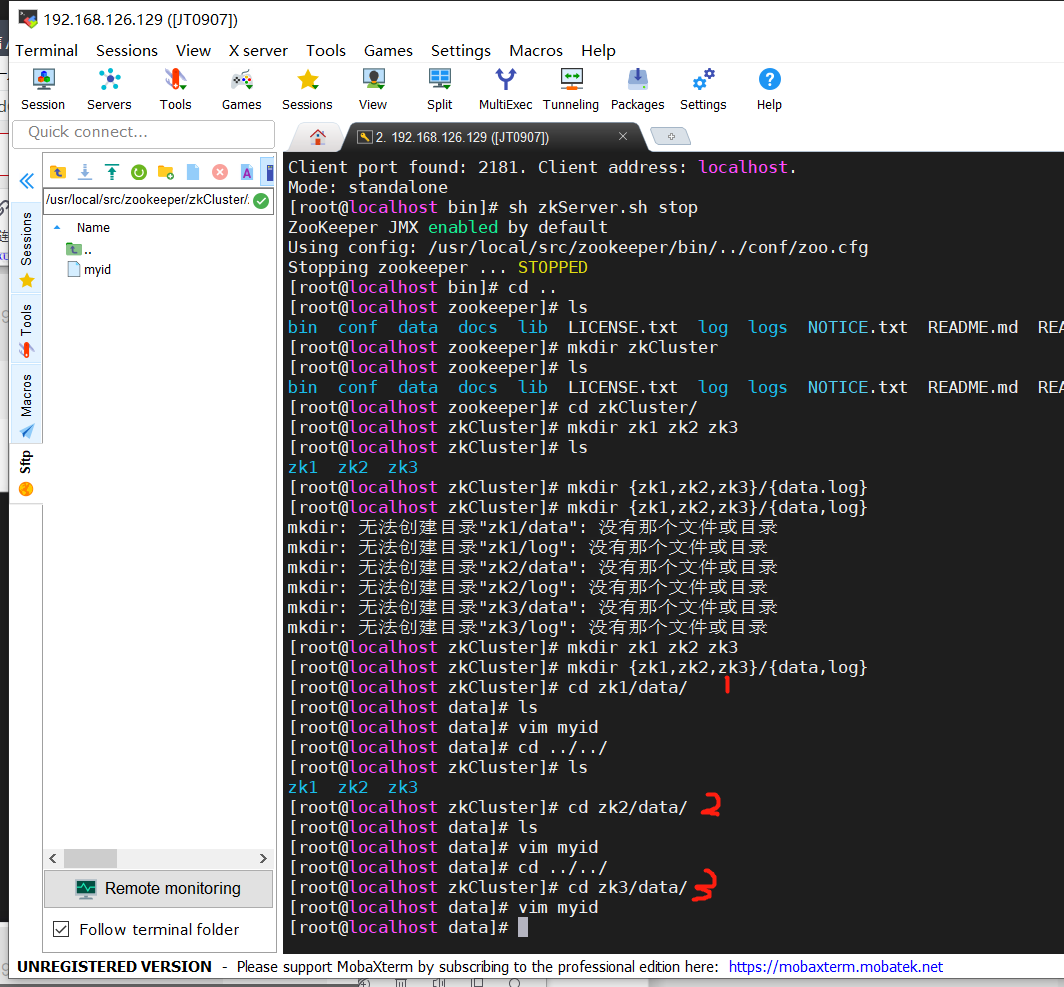Viewport: 1064px width, 987px height.
Task: Open the Tools menu
Action: pos(326,50)
